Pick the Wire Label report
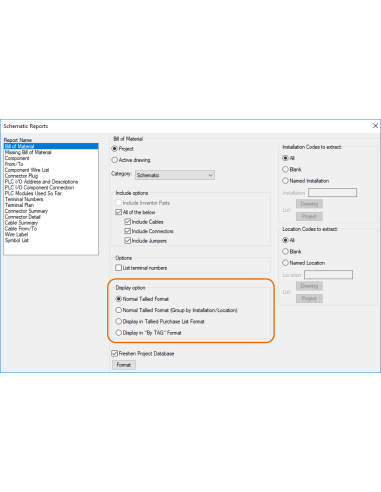 click(x=16, y=234)
